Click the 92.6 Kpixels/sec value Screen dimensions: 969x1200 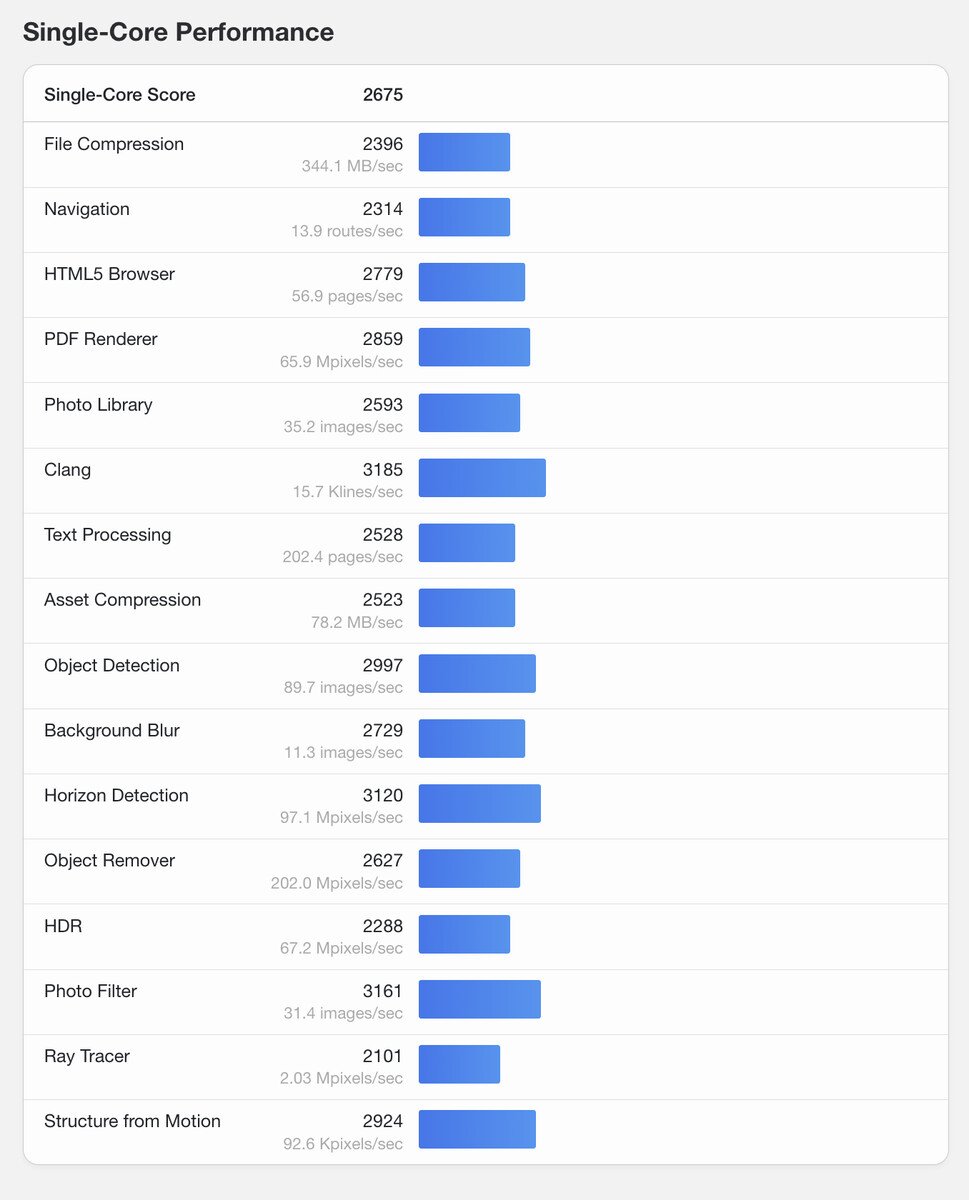pyautogui.click(x=343, y=1143)
